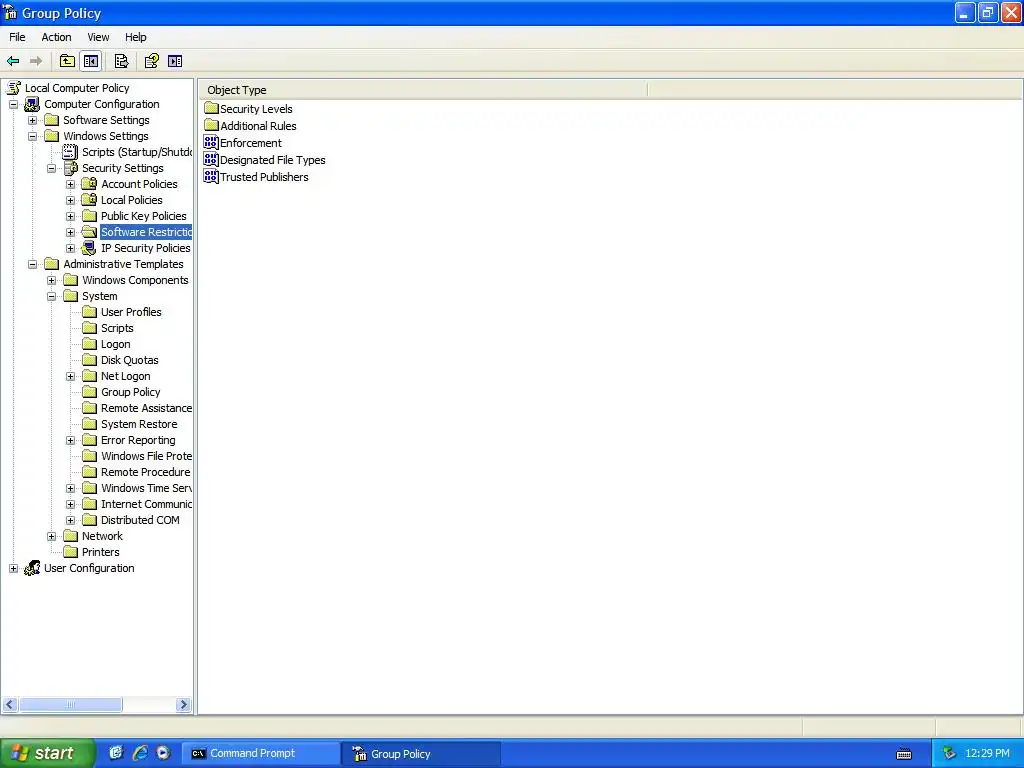Open the Action menu

56,37
